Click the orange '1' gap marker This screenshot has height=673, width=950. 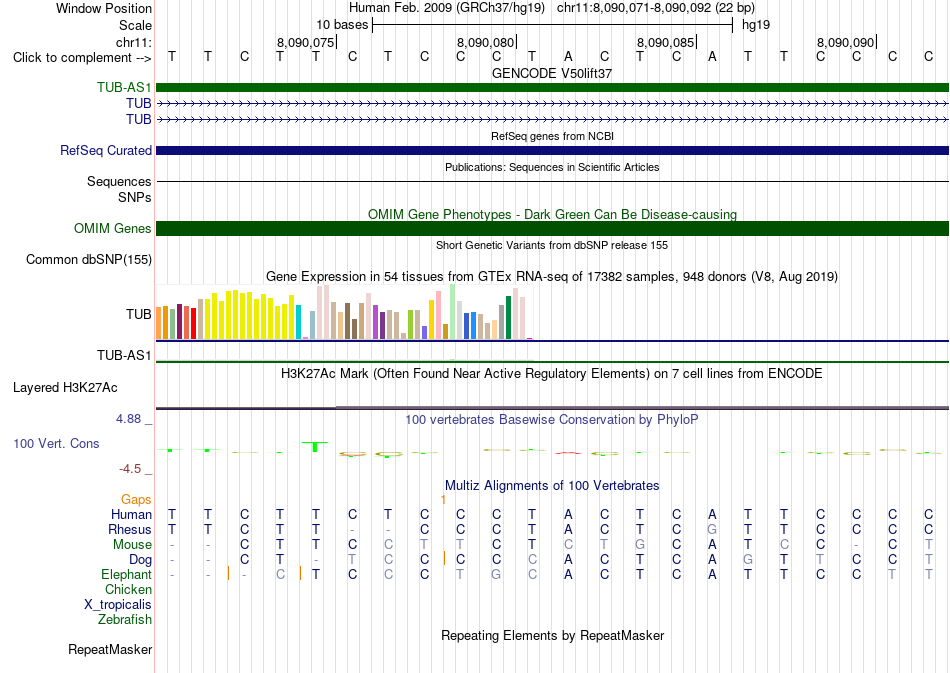pyautogui.click(x=443, y=499)
